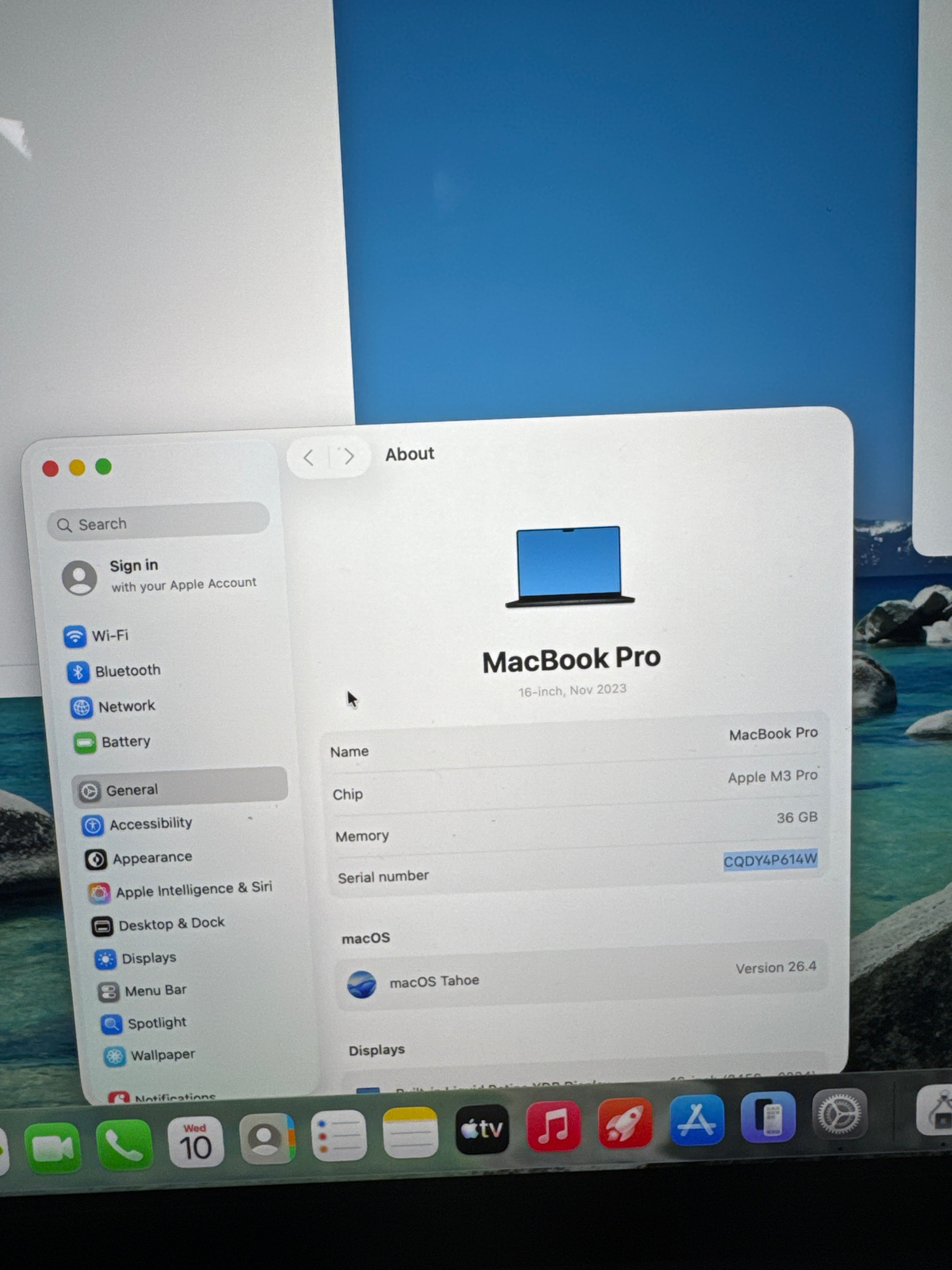Image resolution: width=952 pixels, height=1270 pixels.
Task: Open Menu Bar settings
Action: [142, 991]
